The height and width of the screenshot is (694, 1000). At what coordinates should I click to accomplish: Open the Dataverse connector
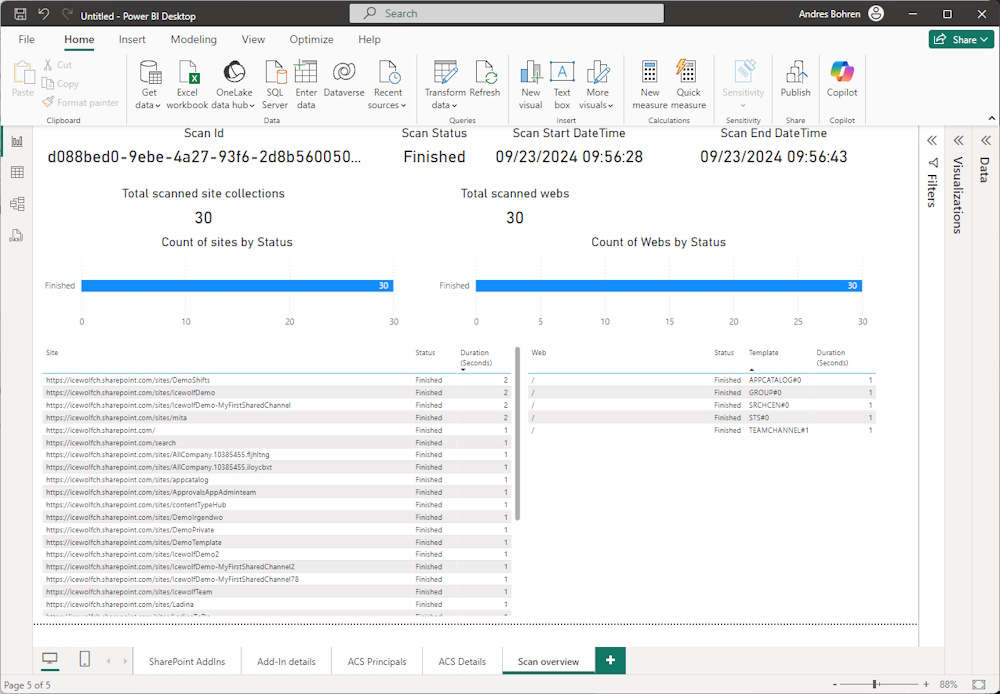[344, 79]
